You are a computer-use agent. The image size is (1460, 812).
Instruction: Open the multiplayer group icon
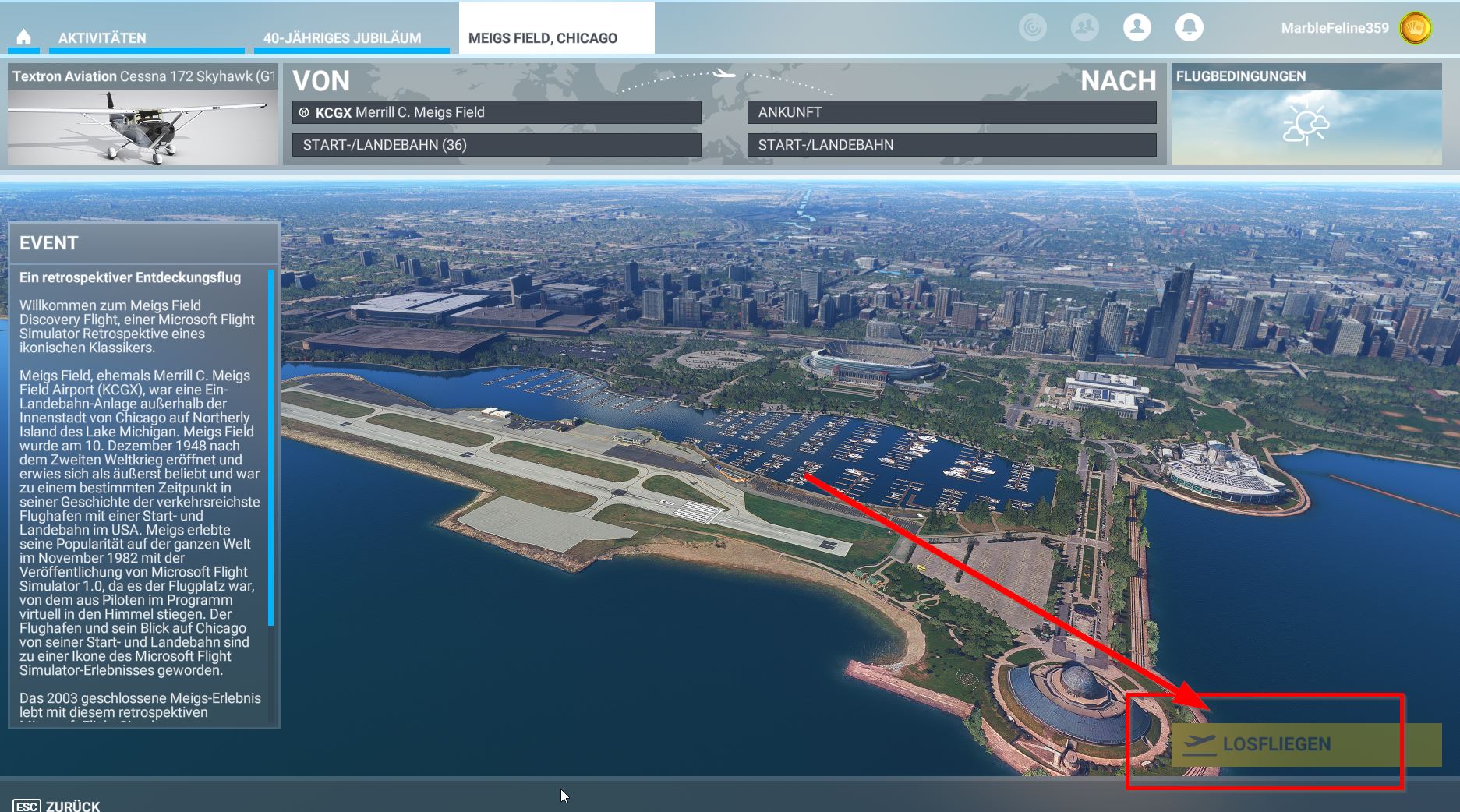1085,27
